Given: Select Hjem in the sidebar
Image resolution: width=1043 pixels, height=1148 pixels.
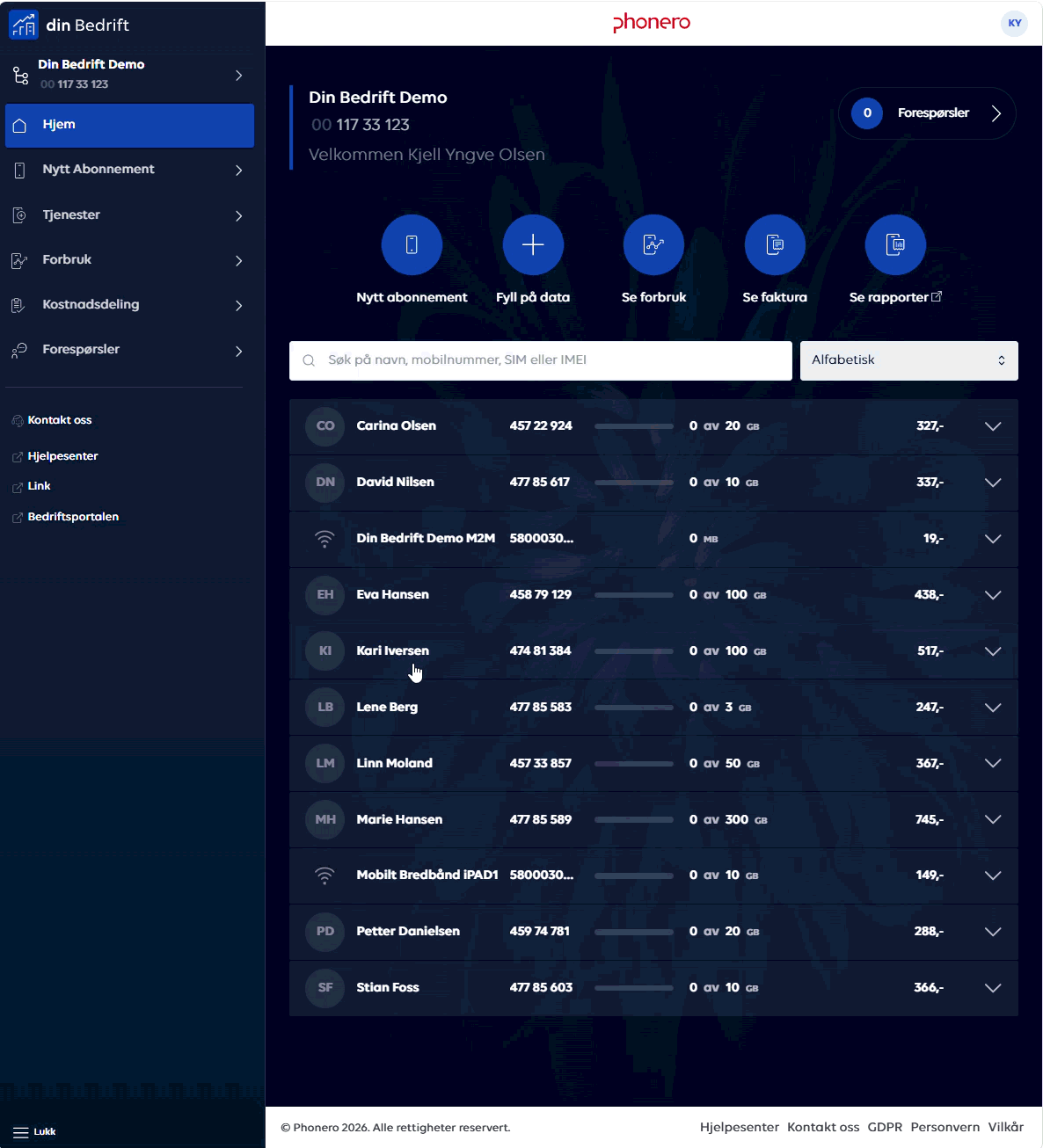Looking at the screenshot, I should [x=129, y=125].
